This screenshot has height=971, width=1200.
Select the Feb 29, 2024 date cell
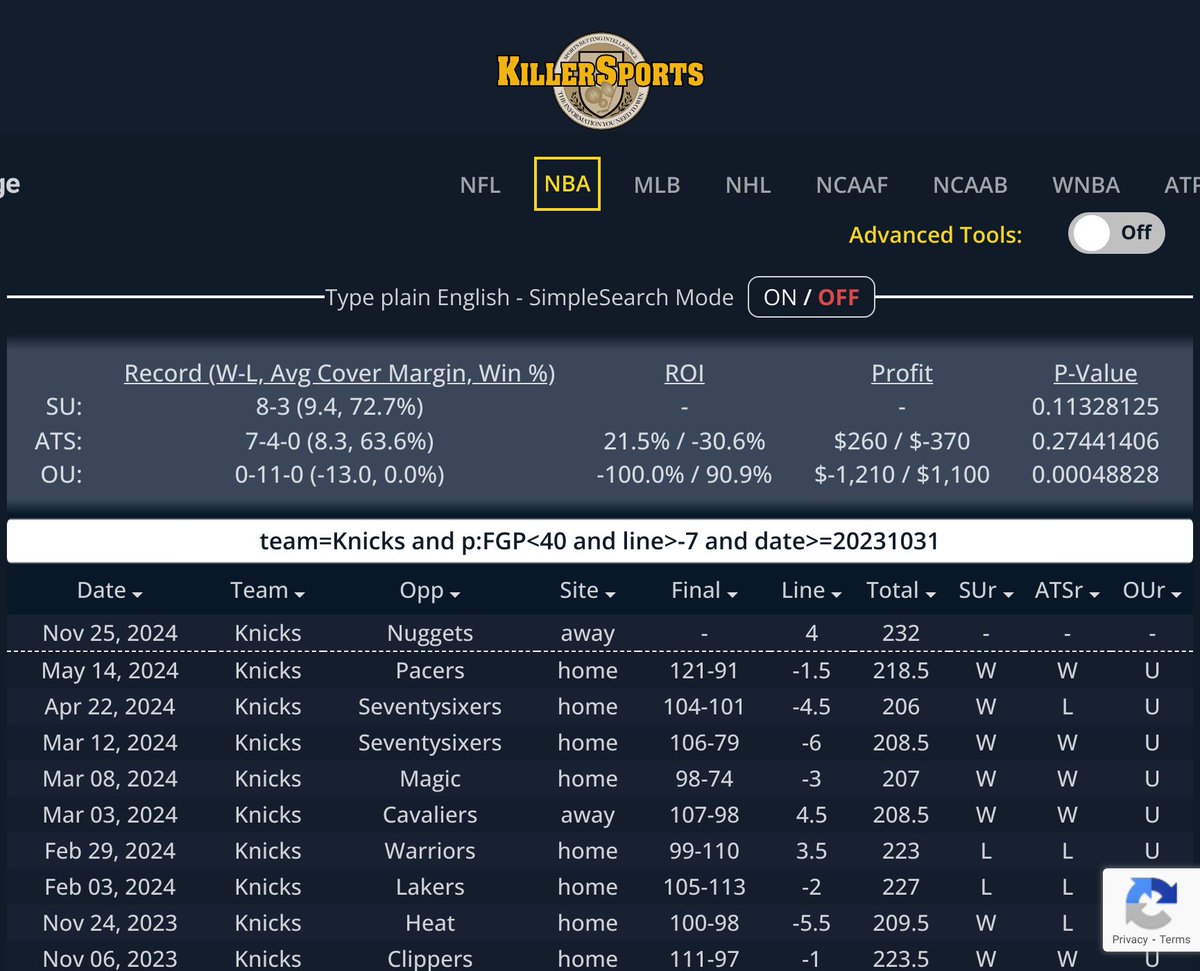[x=110, y=850]
